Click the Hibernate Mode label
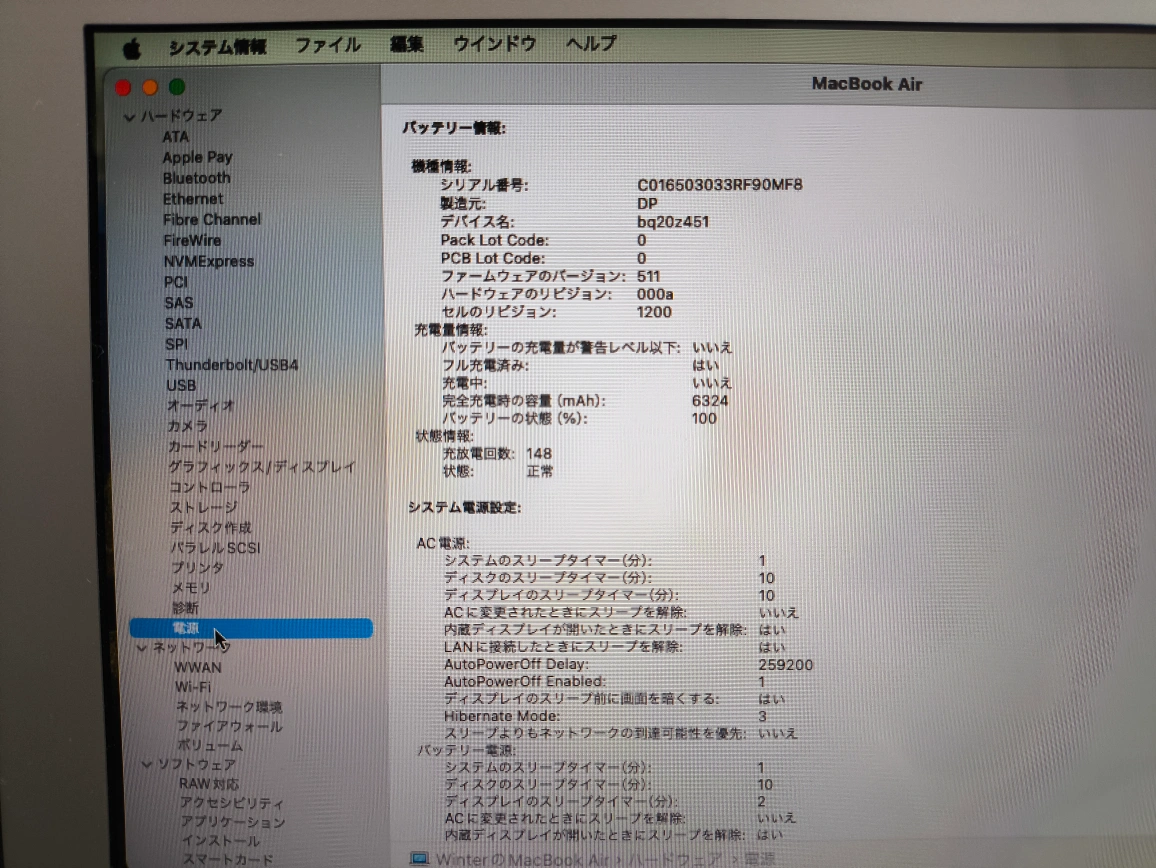1156x868 pixels. pos(502,716)
